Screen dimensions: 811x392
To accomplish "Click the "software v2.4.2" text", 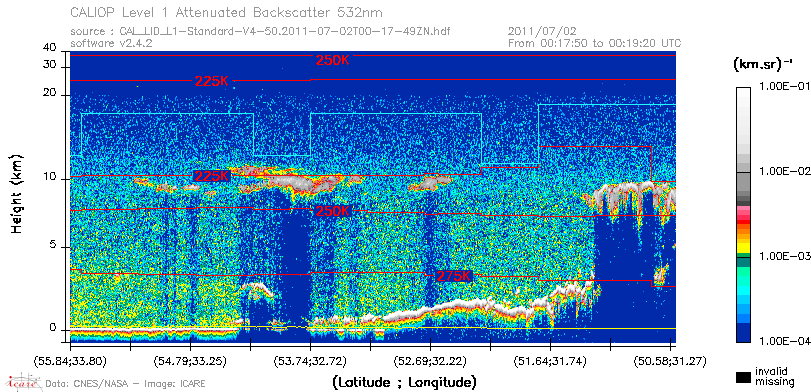I will (111, 43).
